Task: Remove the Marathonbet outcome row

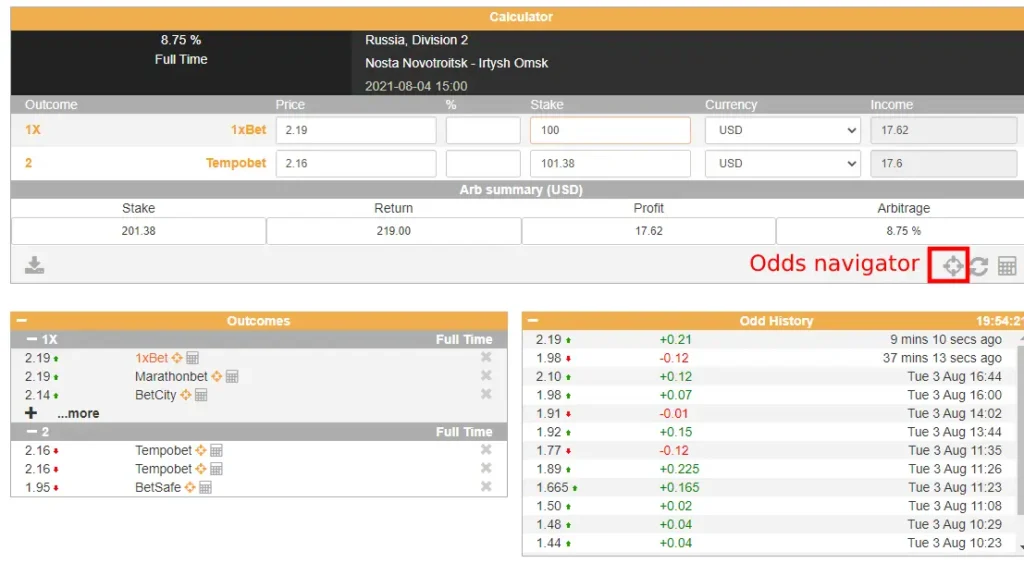Action: (x=486, y=376)
